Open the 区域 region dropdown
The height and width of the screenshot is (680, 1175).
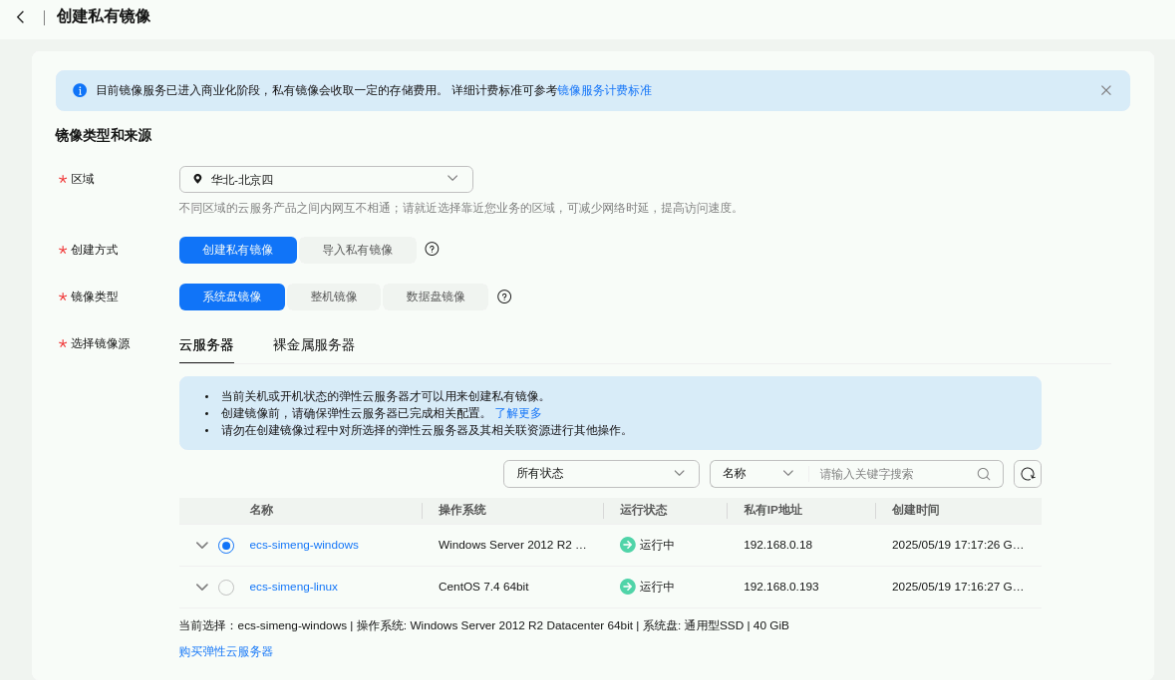tap(325, 179)
